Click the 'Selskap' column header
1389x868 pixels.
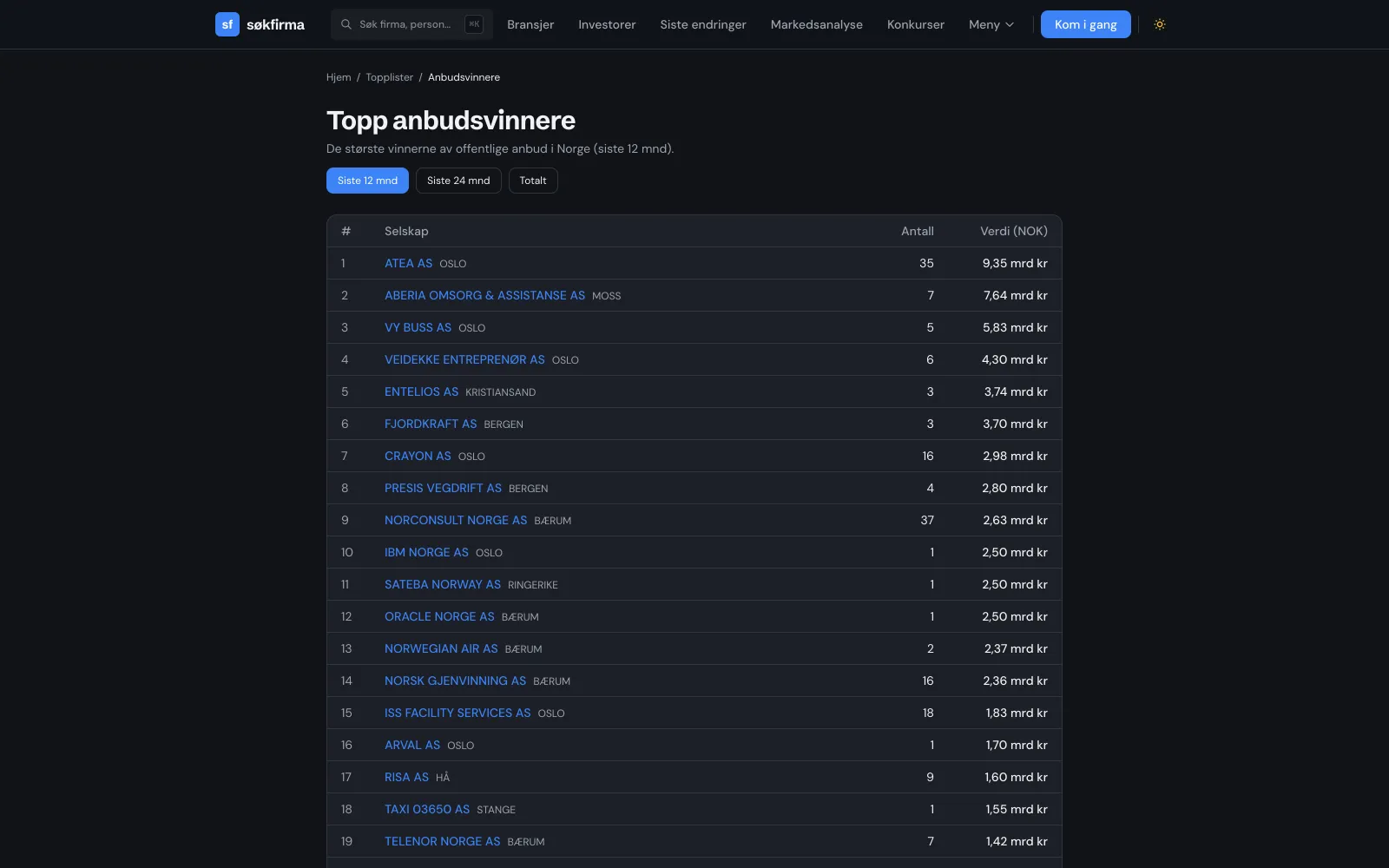(406, 231)
